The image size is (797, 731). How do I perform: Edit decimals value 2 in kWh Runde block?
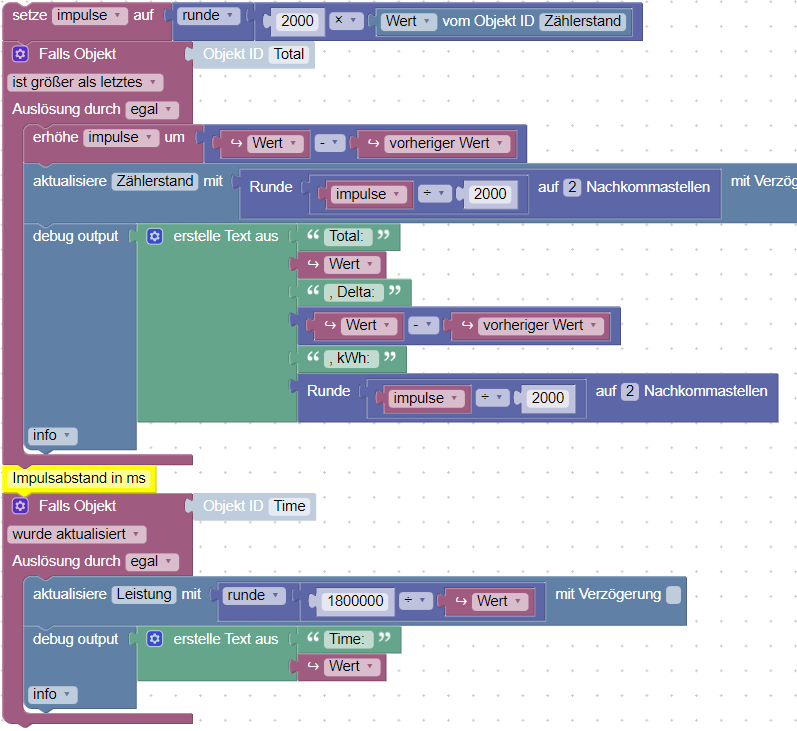pyautogui.click(x=630, y=391)
